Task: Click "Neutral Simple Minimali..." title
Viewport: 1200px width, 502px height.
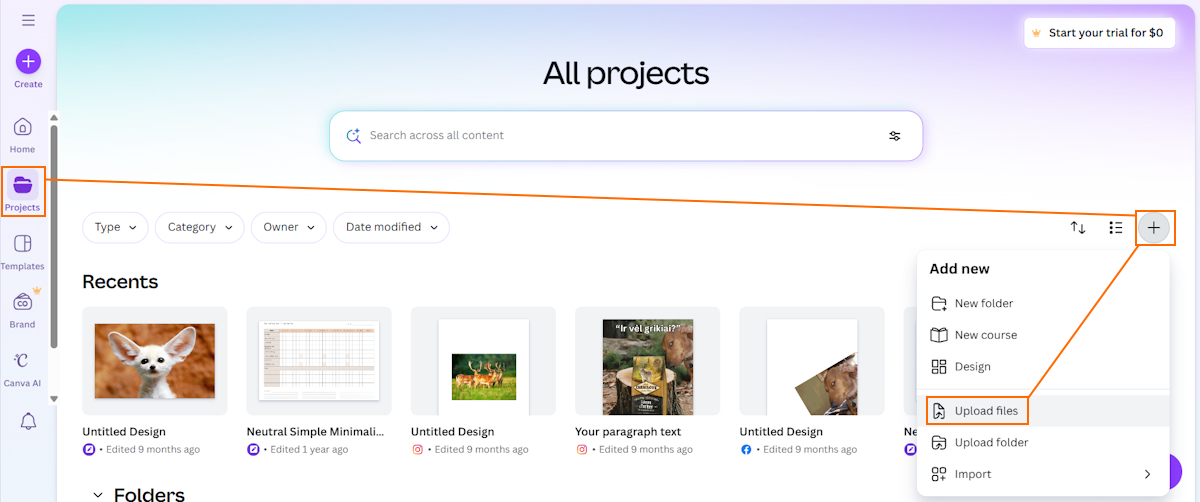Action: [315, 432]
